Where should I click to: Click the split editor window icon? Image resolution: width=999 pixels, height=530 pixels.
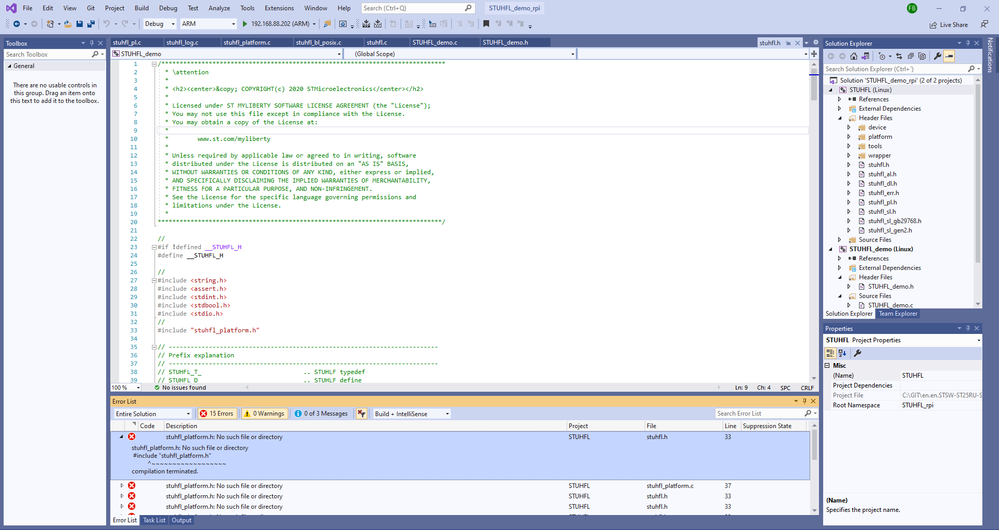point(814,54)
